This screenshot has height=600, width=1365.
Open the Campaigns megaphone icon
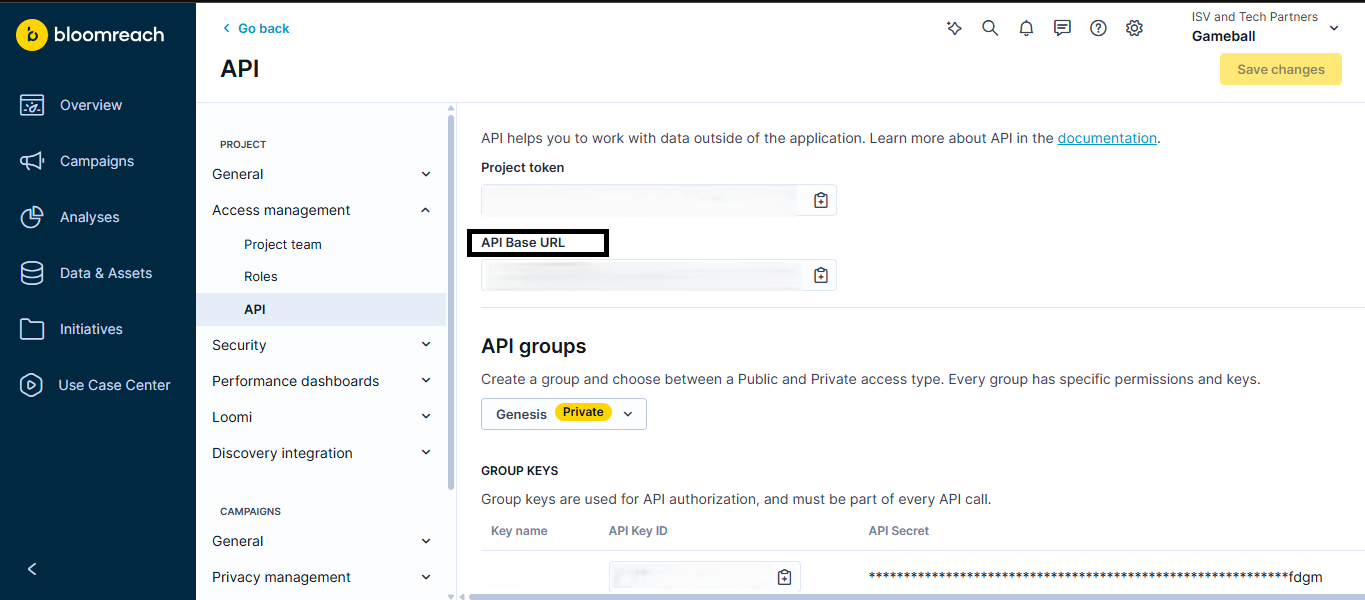coord(32,161)
